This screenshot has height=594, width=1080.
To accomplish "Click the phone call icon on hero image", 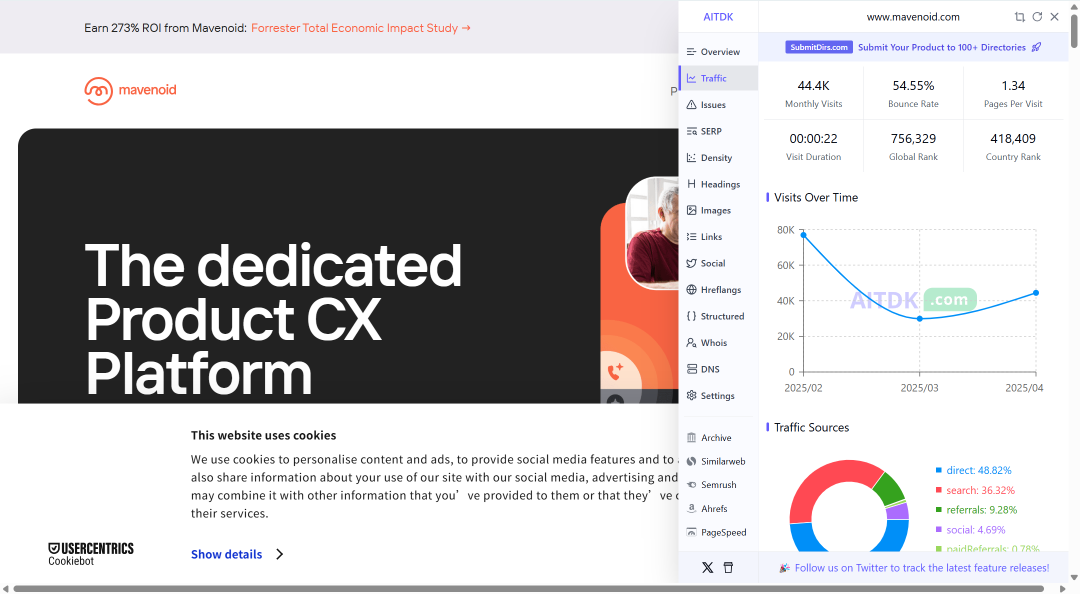I will pyautogui.click(x=615, y=371).
